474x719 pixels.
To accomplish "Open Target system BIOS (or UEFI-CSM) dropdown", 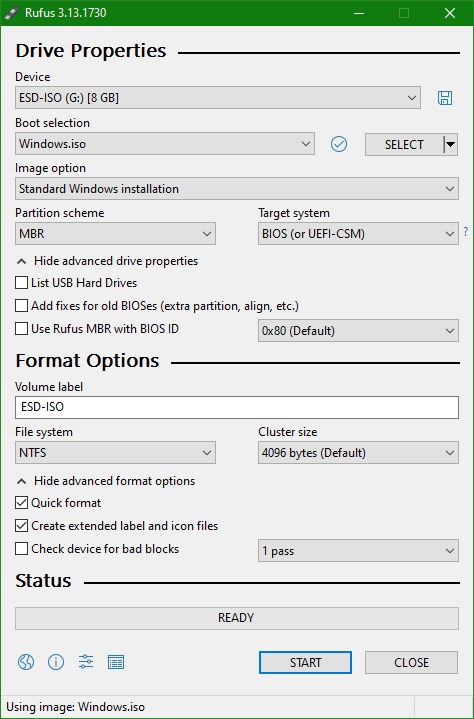I will click(358, 234).
